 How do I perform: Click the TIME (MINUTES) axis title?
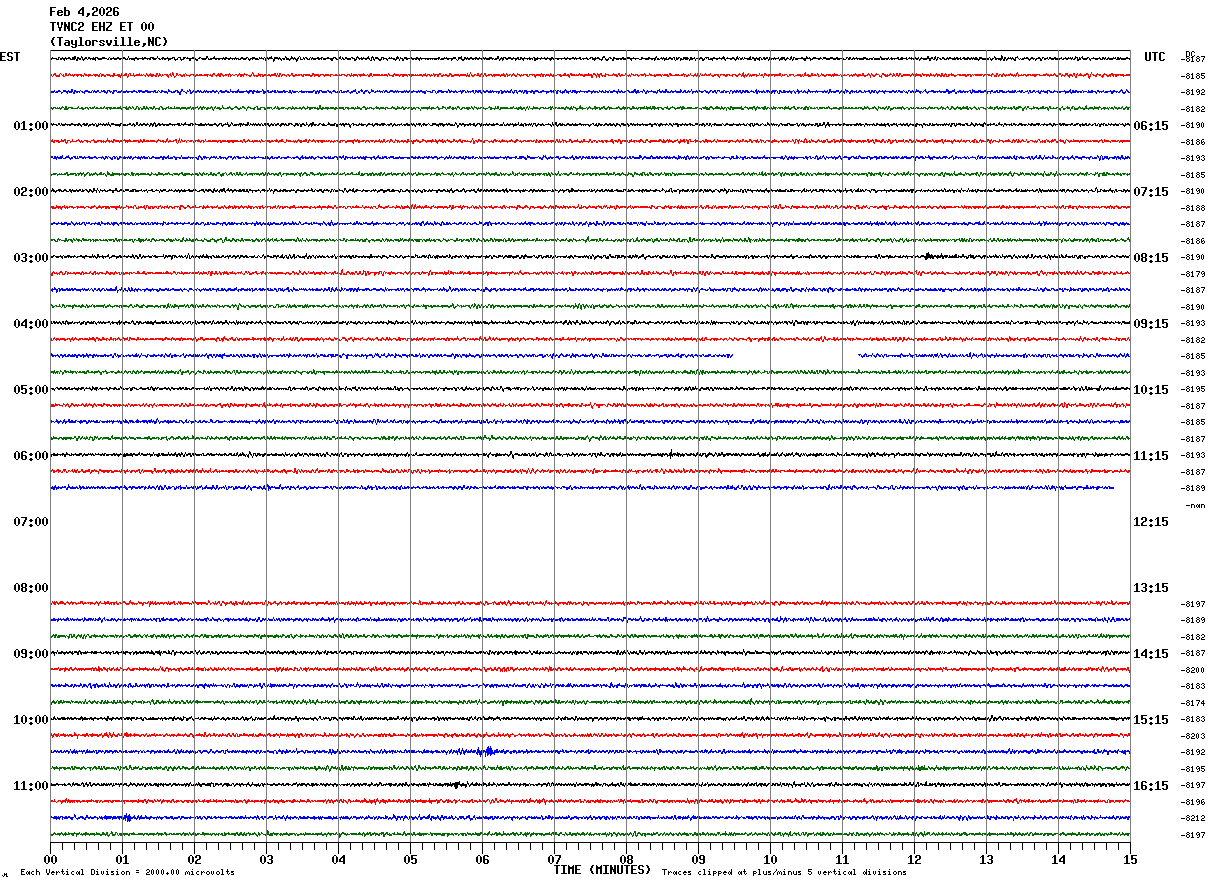click(x=602, y=870)
